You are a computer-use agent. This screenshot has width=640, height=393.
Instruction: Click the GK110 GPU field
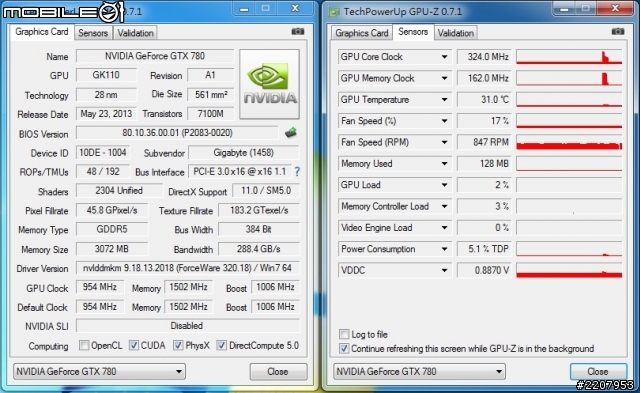point(107,75)
